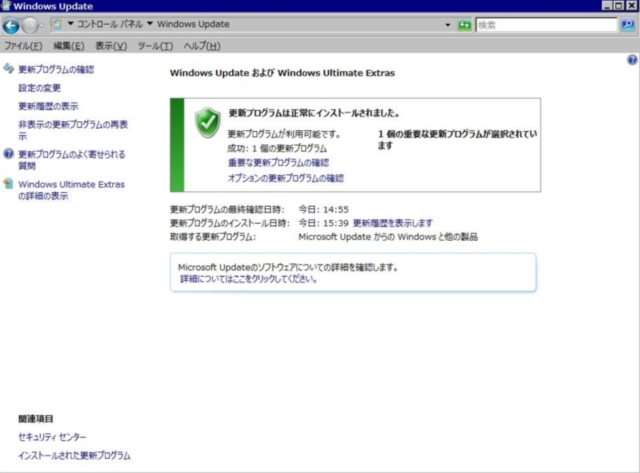This screenshot has height=473, width=640.
Task: Click the question icon beside よく寄せられる質問
Action: click(9, 154)
